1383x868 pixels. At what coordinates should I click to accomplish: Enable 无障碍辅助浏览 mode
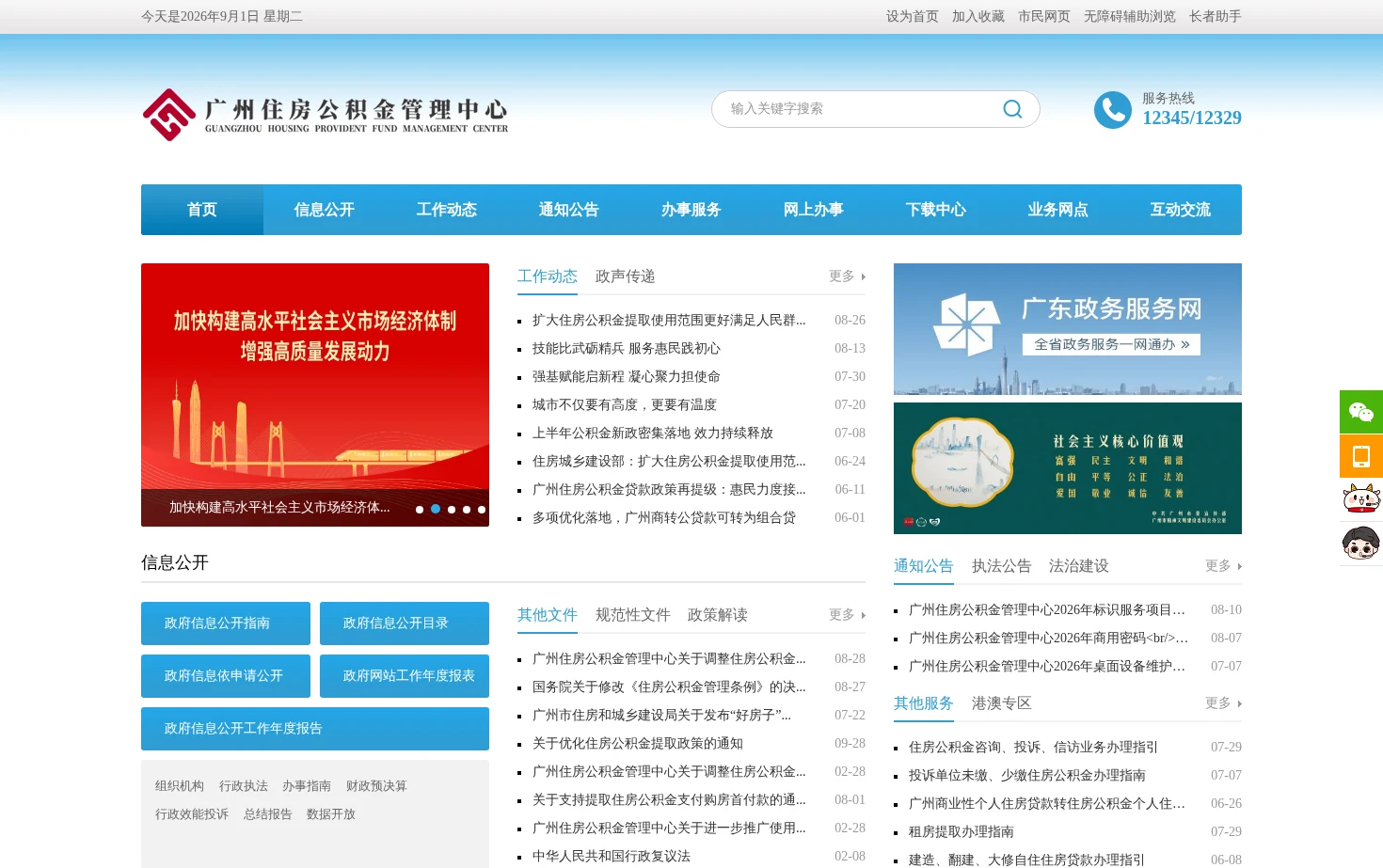point(1130,17)
